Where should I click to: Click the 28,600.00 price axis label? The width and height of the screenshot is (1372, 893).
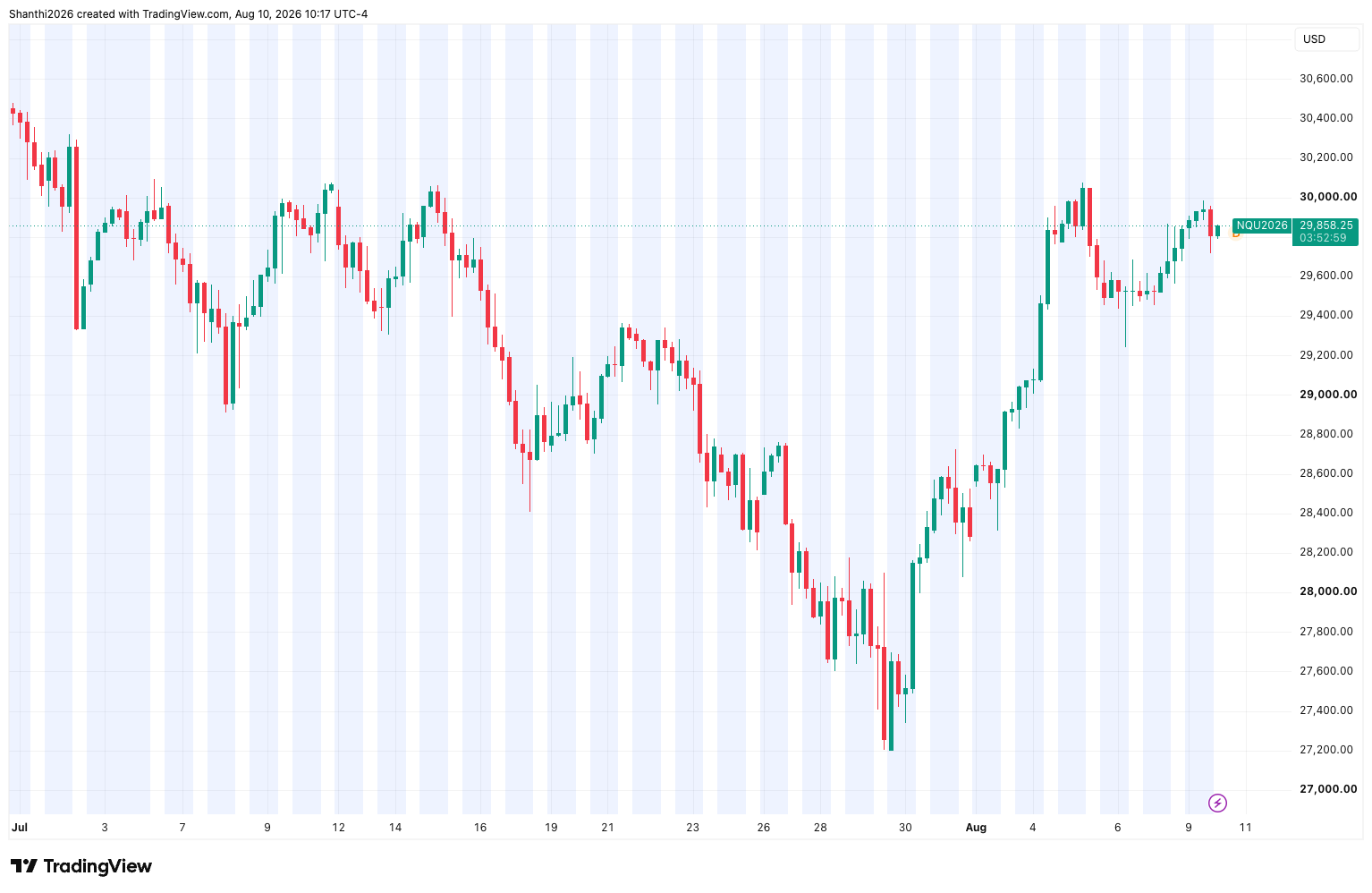click(1326, 473)
